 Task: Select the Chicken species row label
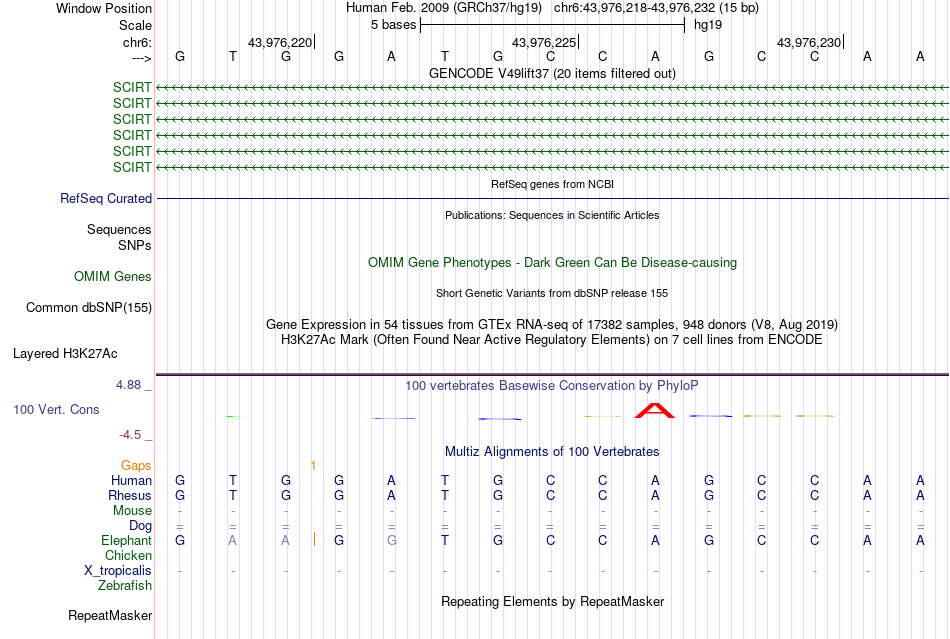click(128, 555)
